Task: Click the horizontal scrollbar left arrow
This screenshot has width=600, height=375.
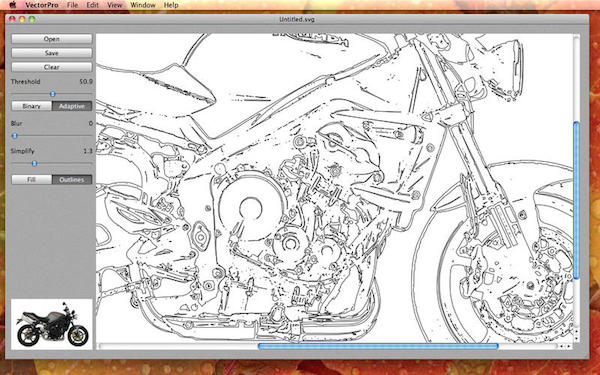Action: pos(561,346)
